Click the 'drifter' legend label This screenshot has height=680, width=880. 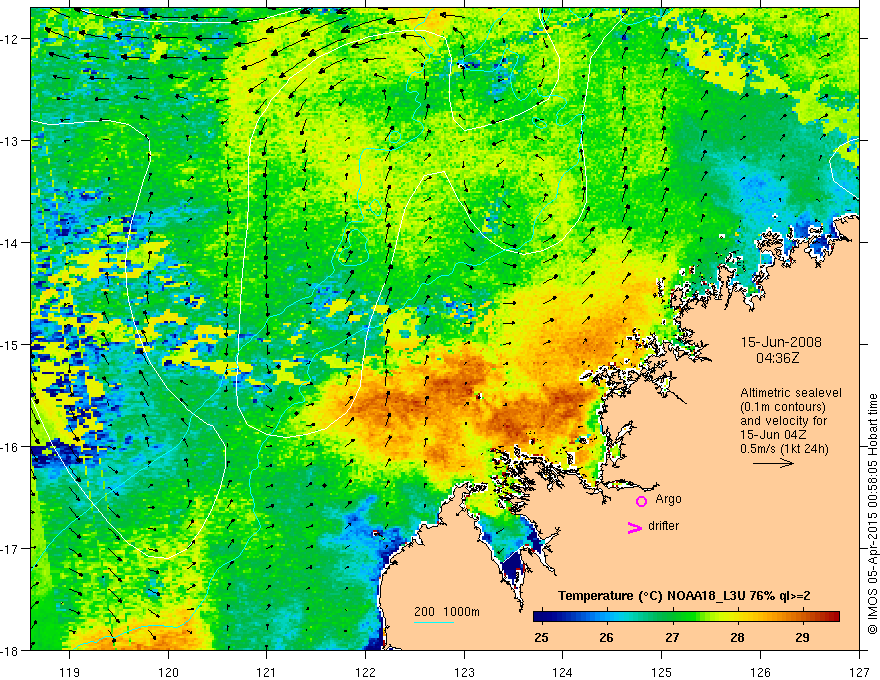663,526
